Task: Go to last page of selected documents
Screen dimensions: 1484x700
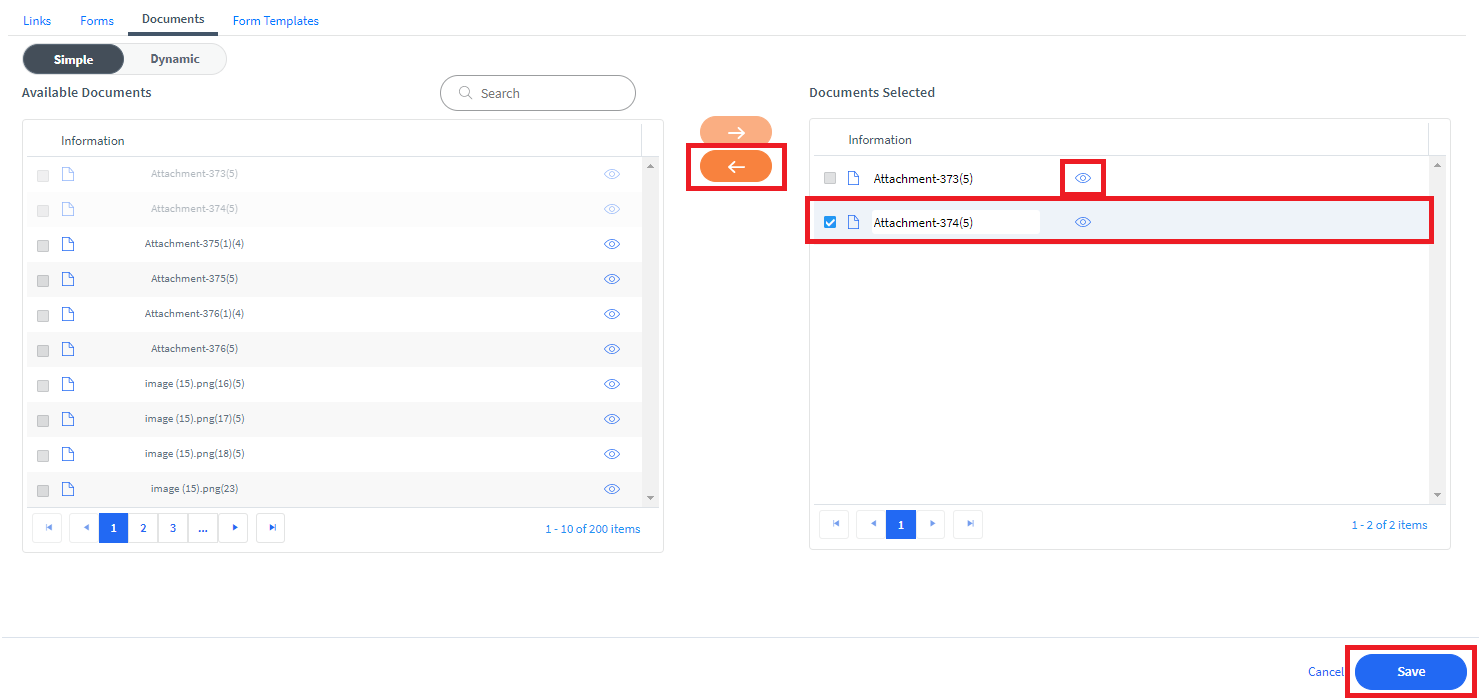Action: pos(968,524)
